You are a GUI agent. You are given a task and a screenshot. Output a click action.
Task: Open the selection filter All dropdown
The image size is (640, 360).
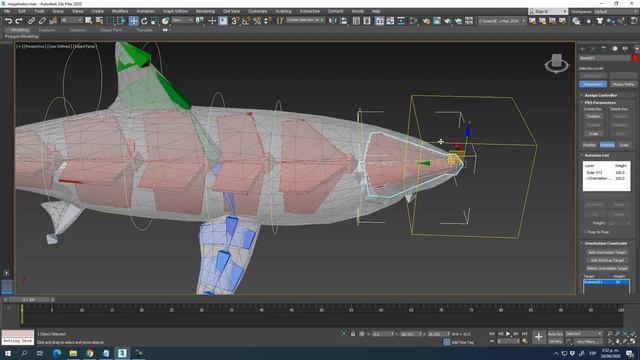point(71,20)
